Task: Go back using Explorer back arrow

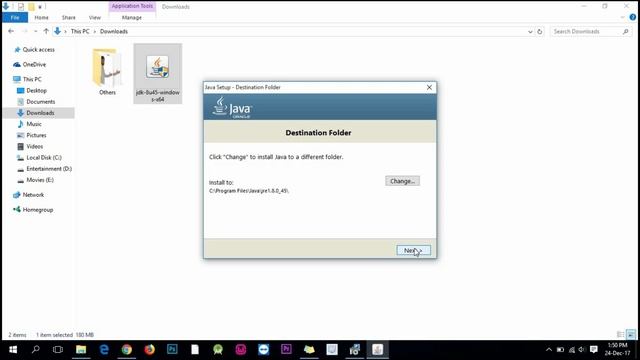Action: 11,31
